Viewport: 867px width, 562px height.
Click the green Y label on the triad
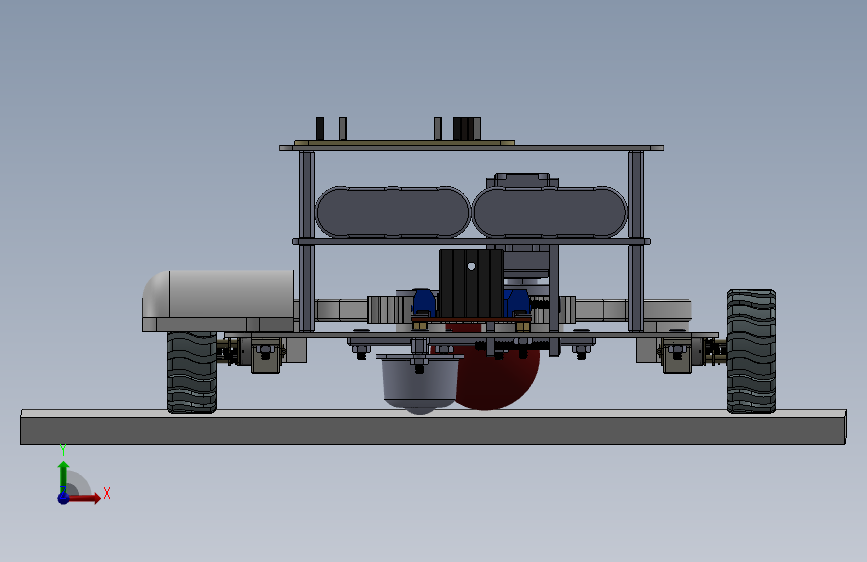click(x=63, y=450)
